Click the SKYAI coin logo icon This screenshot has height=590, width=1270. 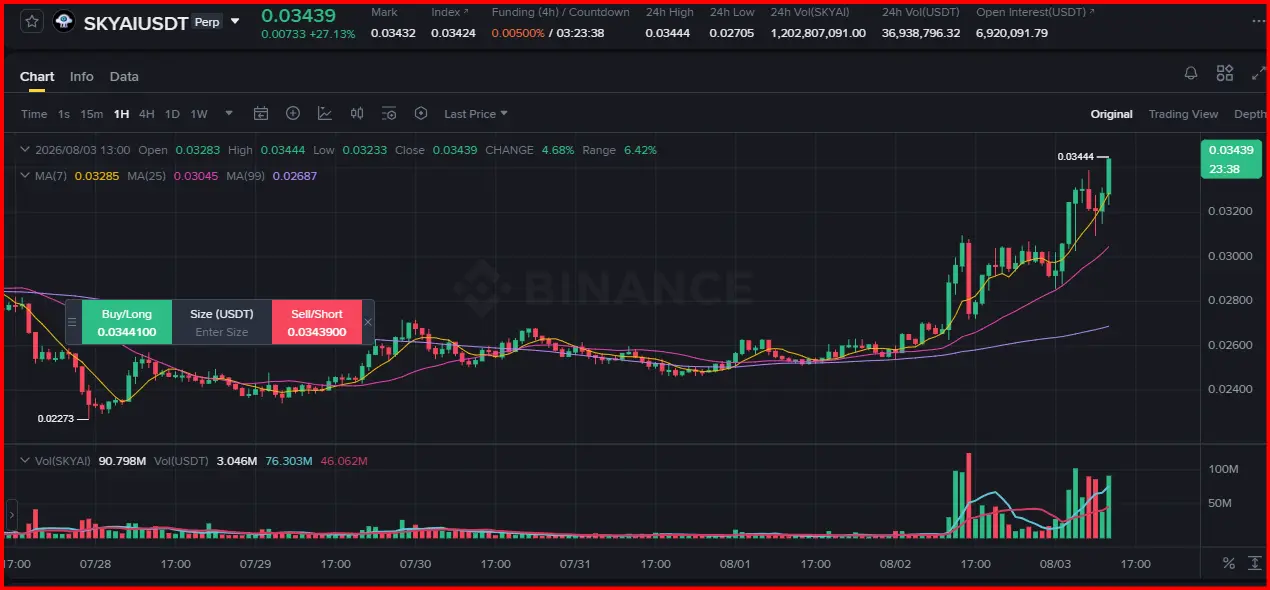pos(64,21)
